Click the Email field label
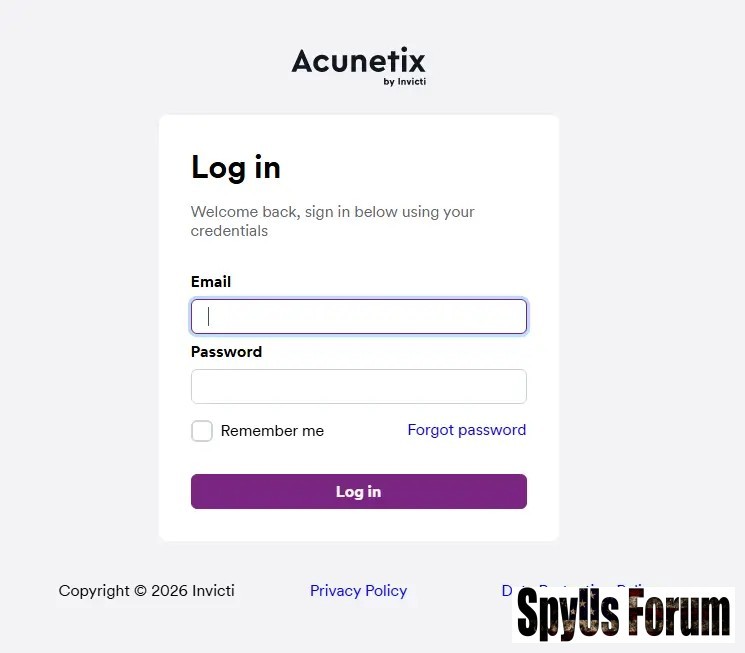Image resolution: width=745 pixels, height=653 pixels. pos(211,282)
